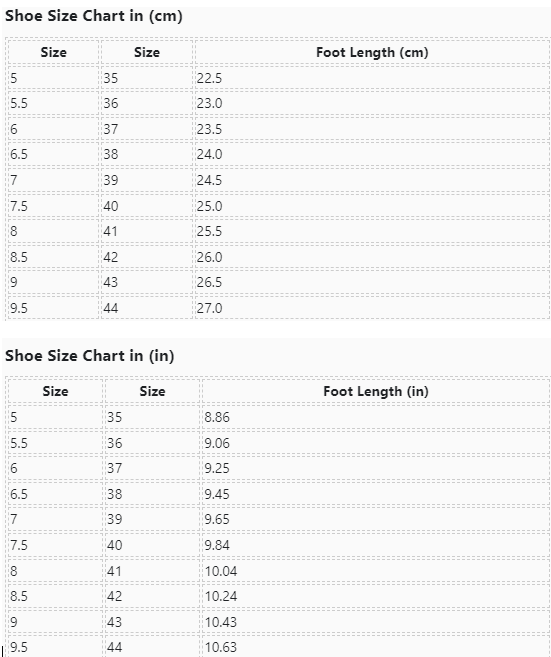
Task: Click the 26.0 foot length cell
Action: (372, 257)
